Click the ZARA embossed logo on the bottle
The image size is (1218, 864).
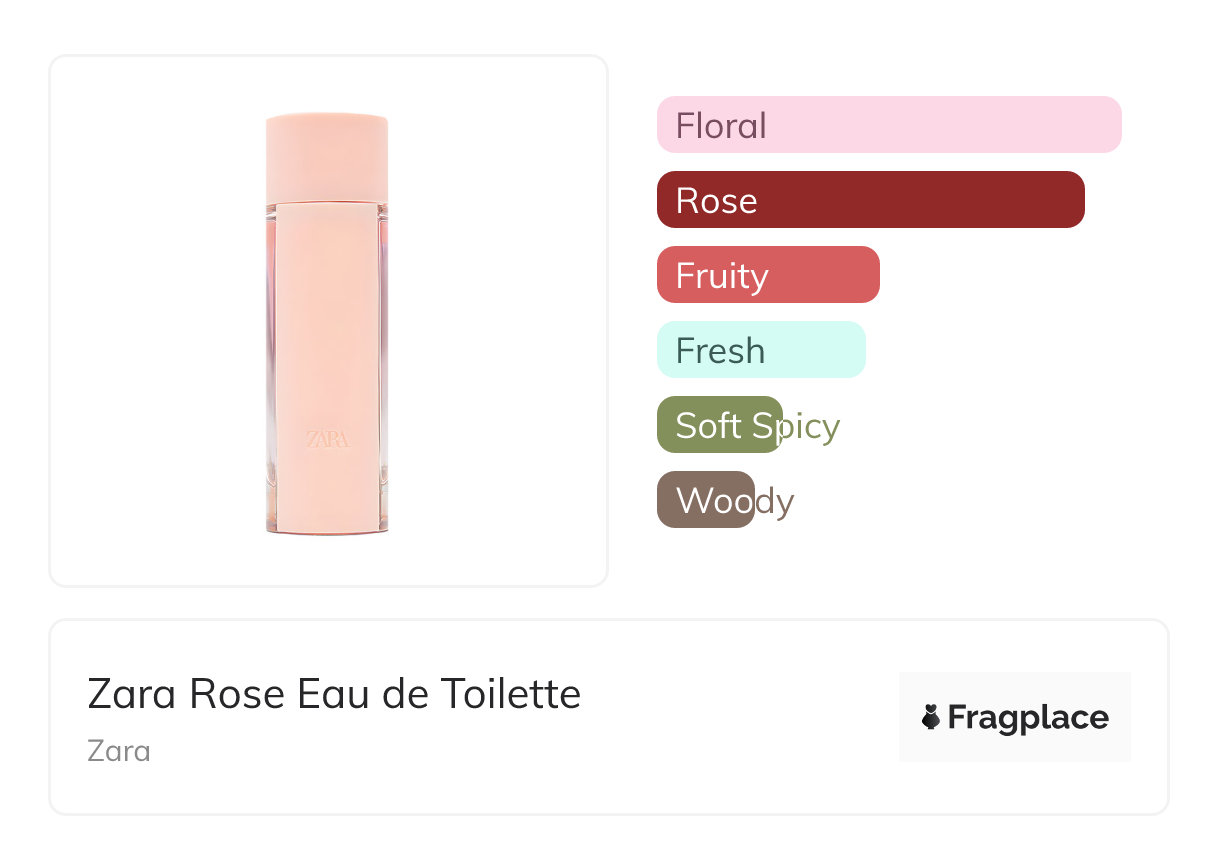tap(327, 439)
